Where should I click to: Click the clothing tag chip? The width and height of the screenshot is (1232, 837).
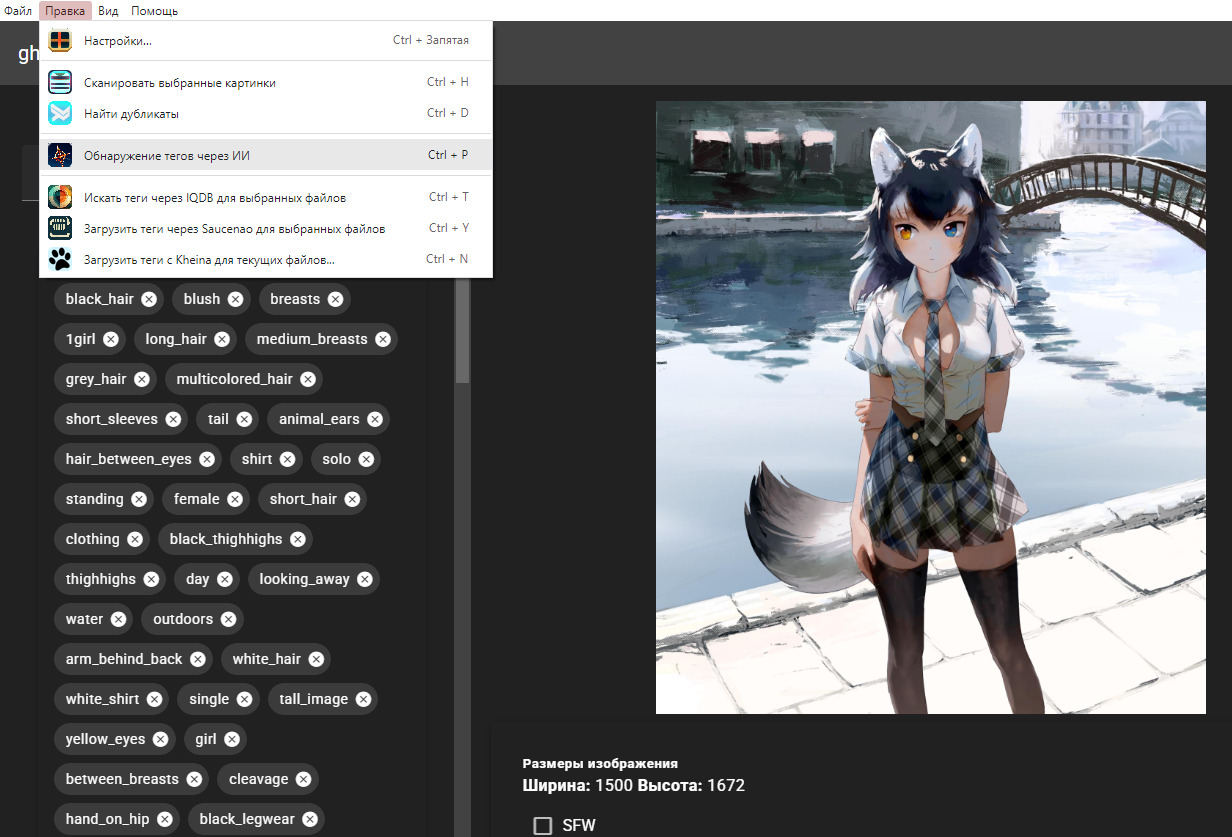click(x=101, y=539)
